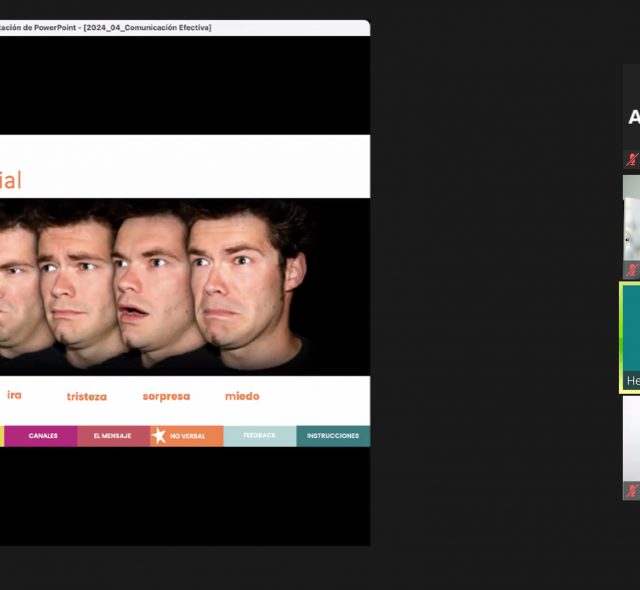Open the CANALES section tab on slide
The width and height of the screenshot is (640, 590).
click(43, 436)
